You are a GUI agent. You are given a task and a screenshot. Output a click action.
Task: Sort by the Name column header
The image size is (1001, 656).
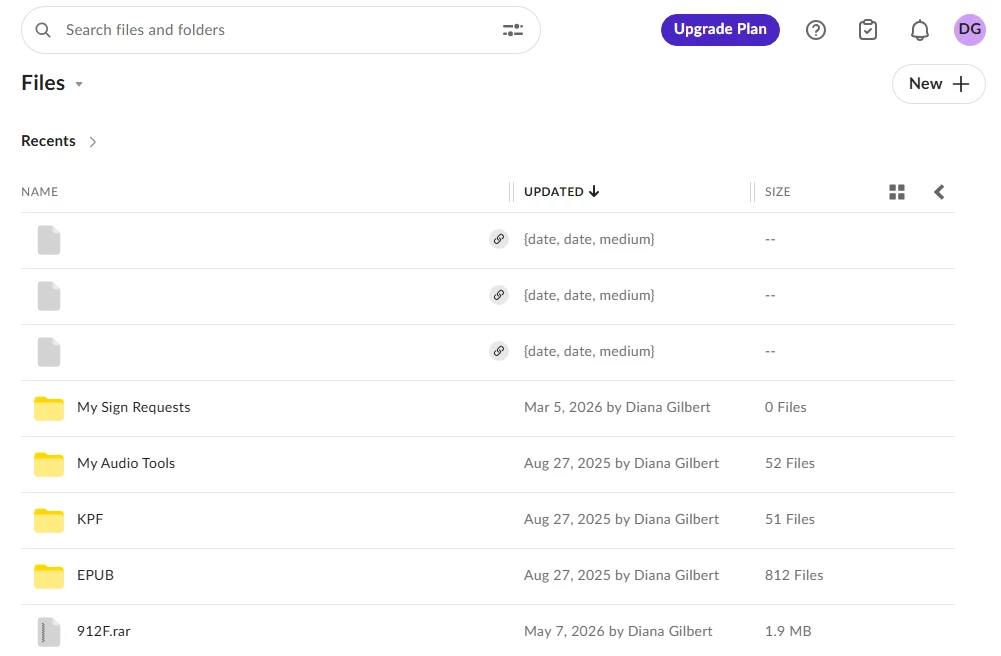(40, 192)
